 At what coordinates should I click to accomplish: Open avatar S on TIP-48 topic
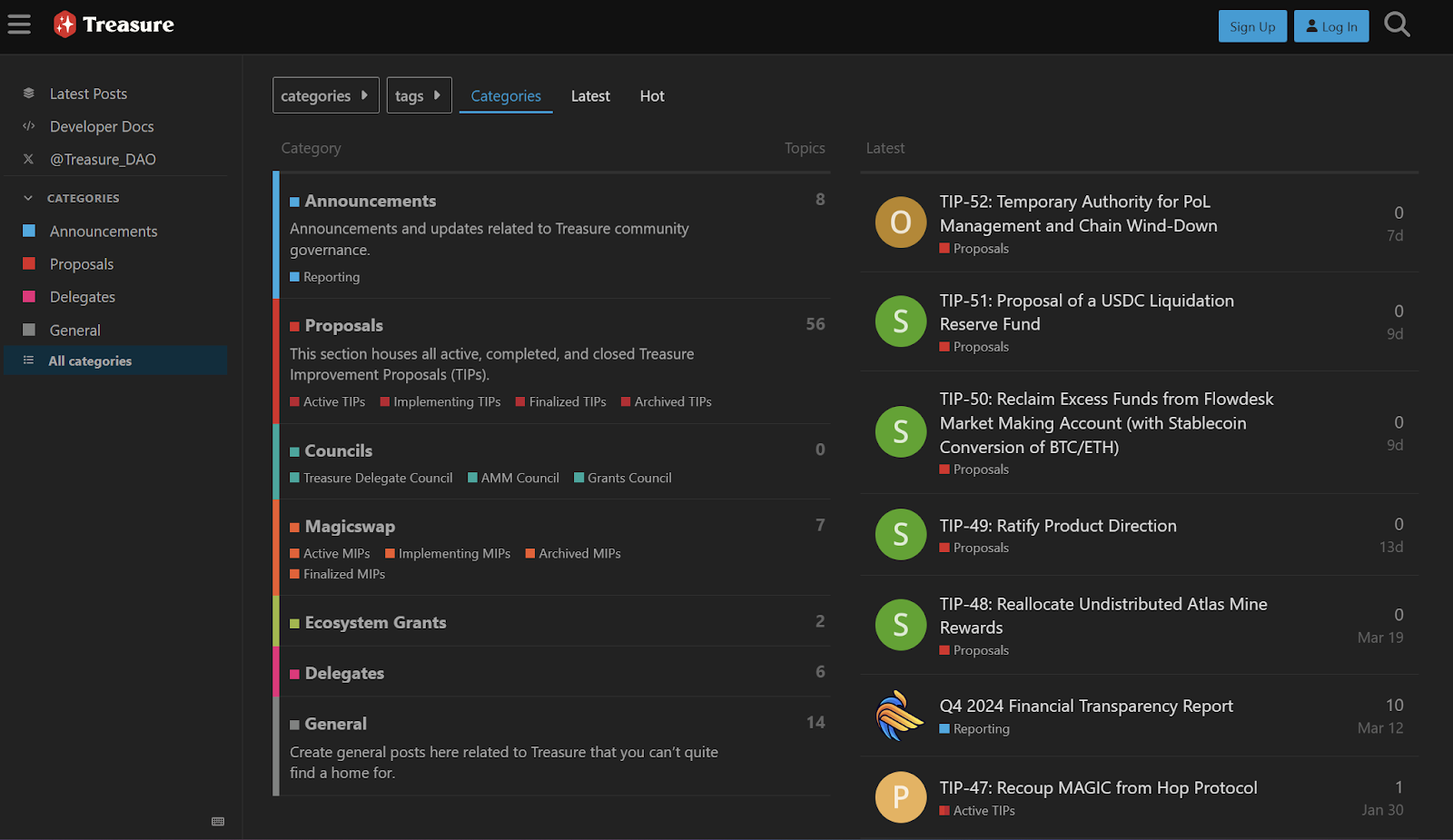coord(901,625)
